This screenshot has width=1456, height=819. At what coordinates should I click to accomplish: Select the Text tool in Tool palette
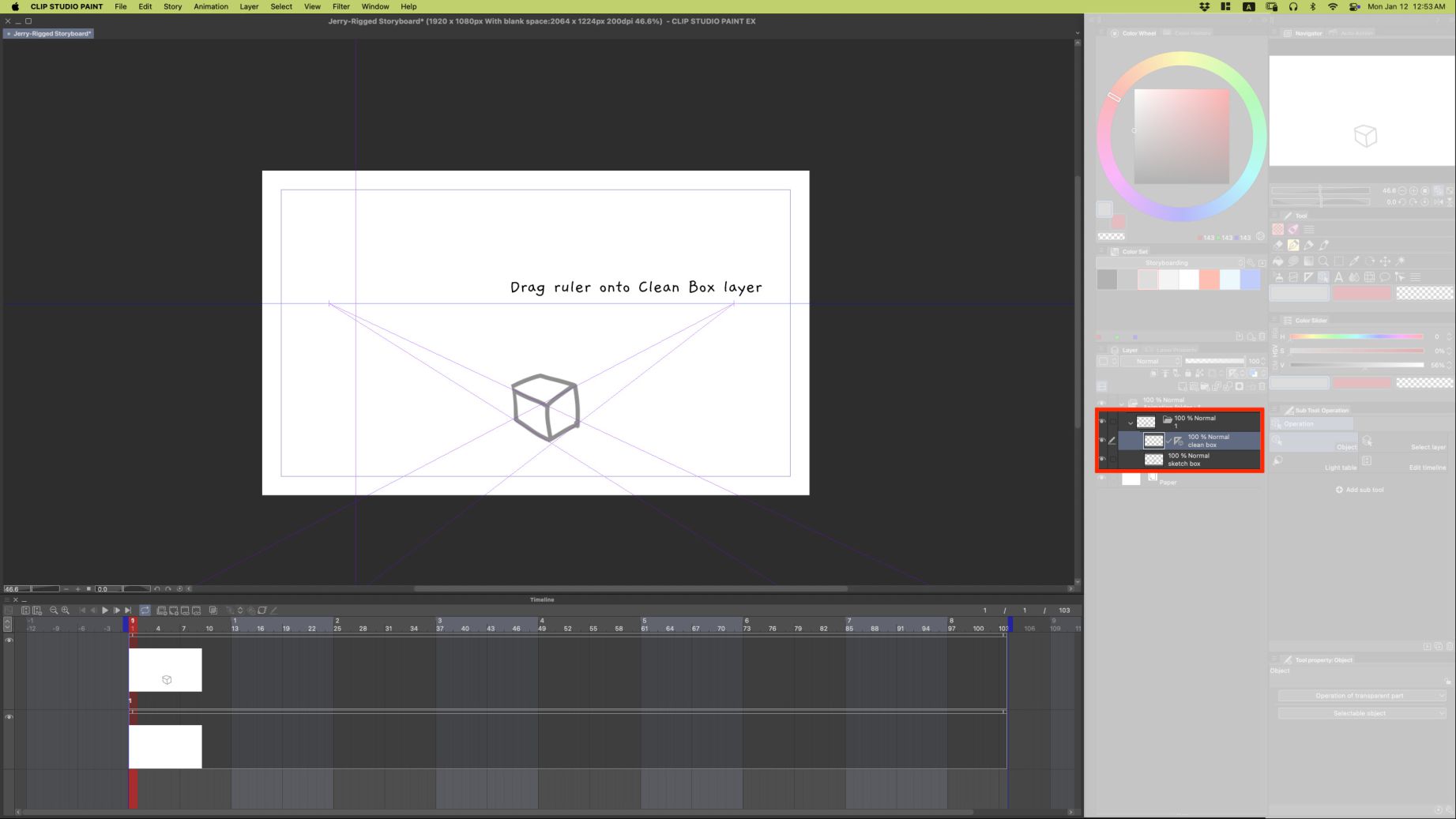(x=1338, y=277)
